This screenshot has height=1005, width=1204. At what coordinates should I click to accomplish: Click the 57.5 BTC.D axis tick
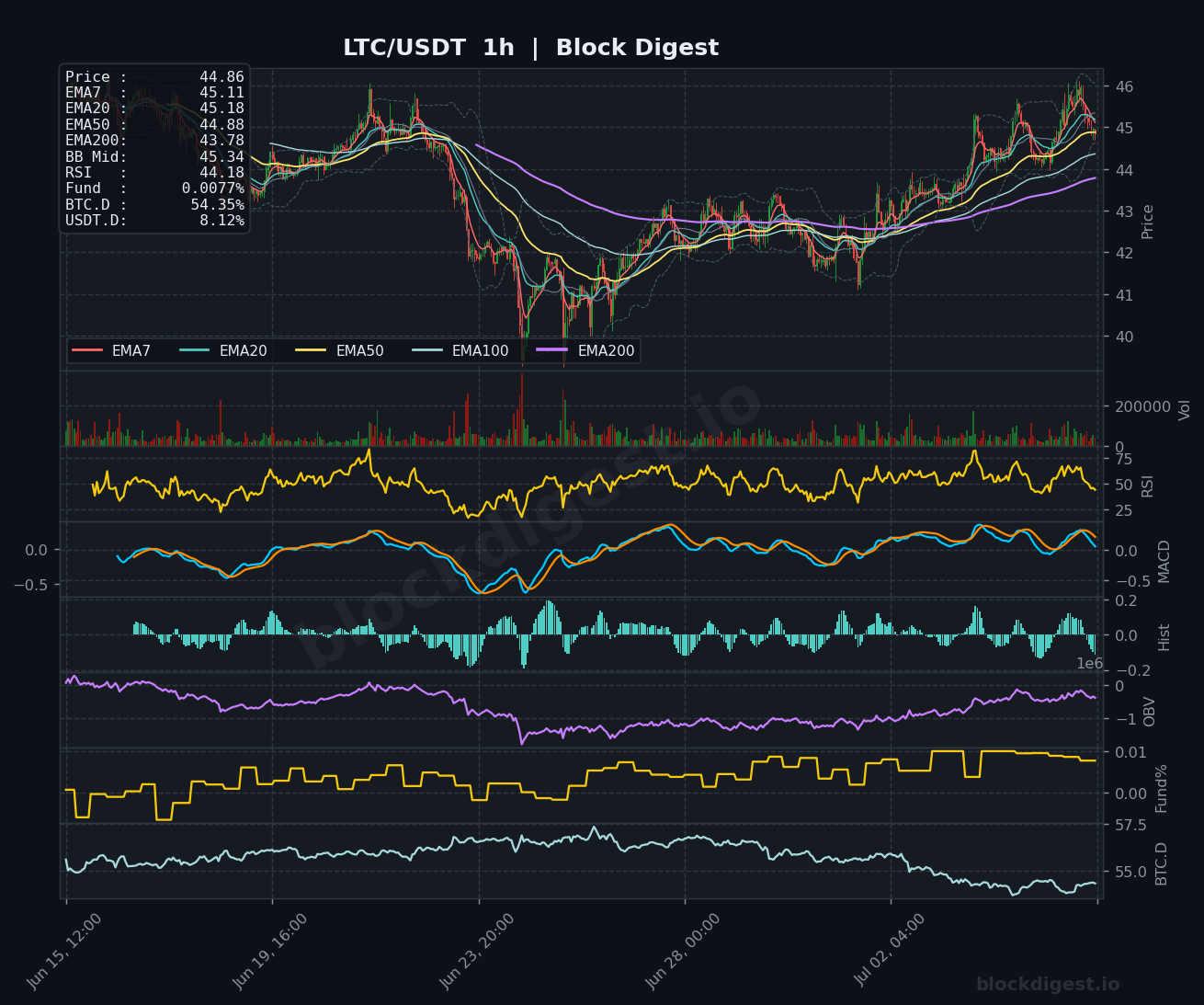pos(1130,825)
